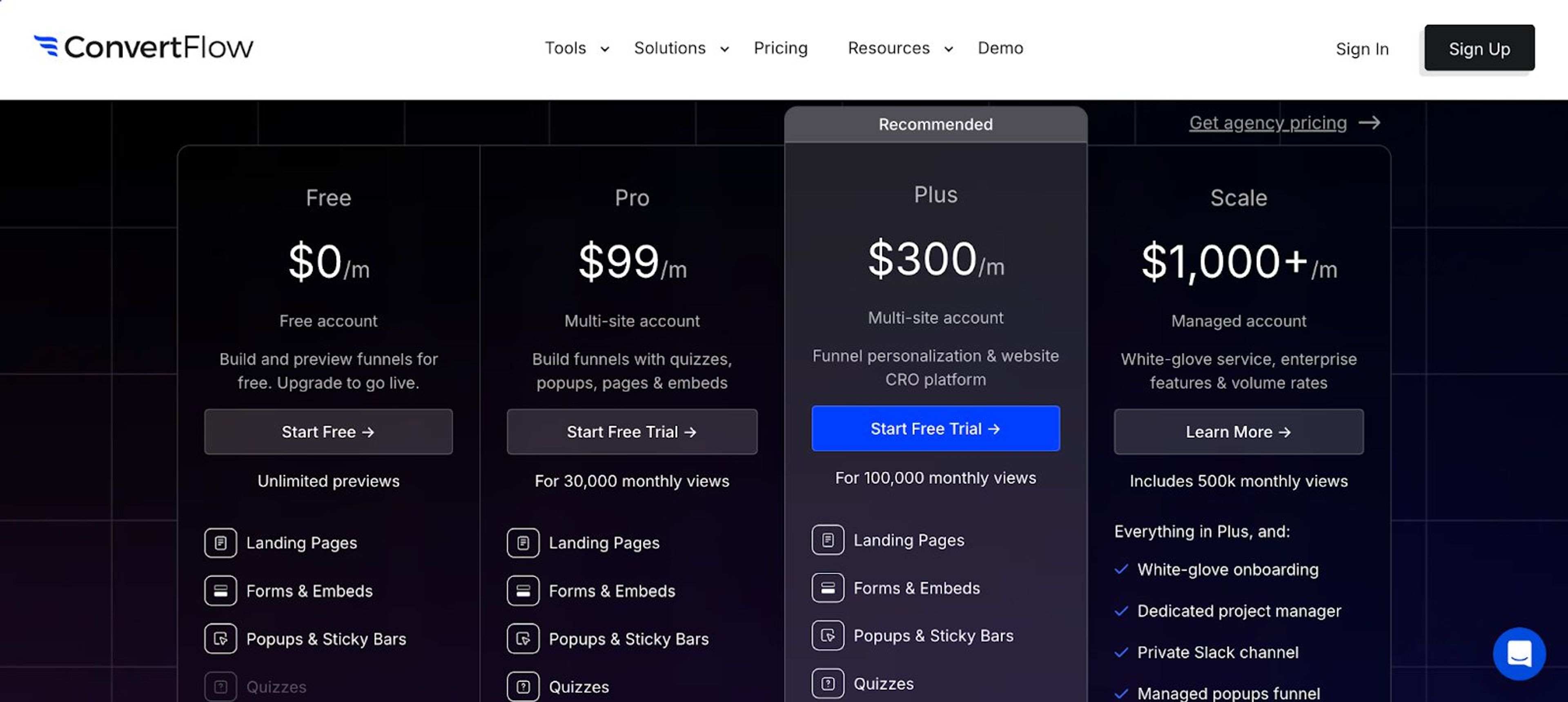Click the Quizzes icon in the Plus column

[x=827, y=684]
